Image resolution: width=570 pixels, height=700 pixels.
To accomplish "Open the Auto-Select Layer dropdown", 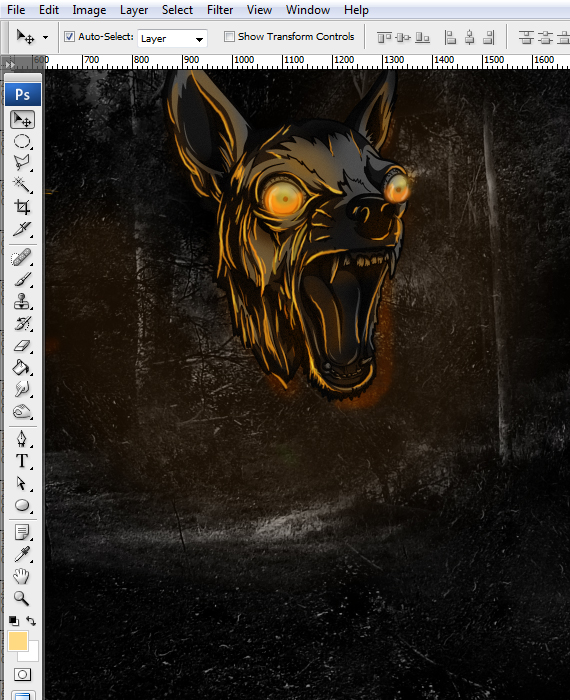I will pos(172,38).
